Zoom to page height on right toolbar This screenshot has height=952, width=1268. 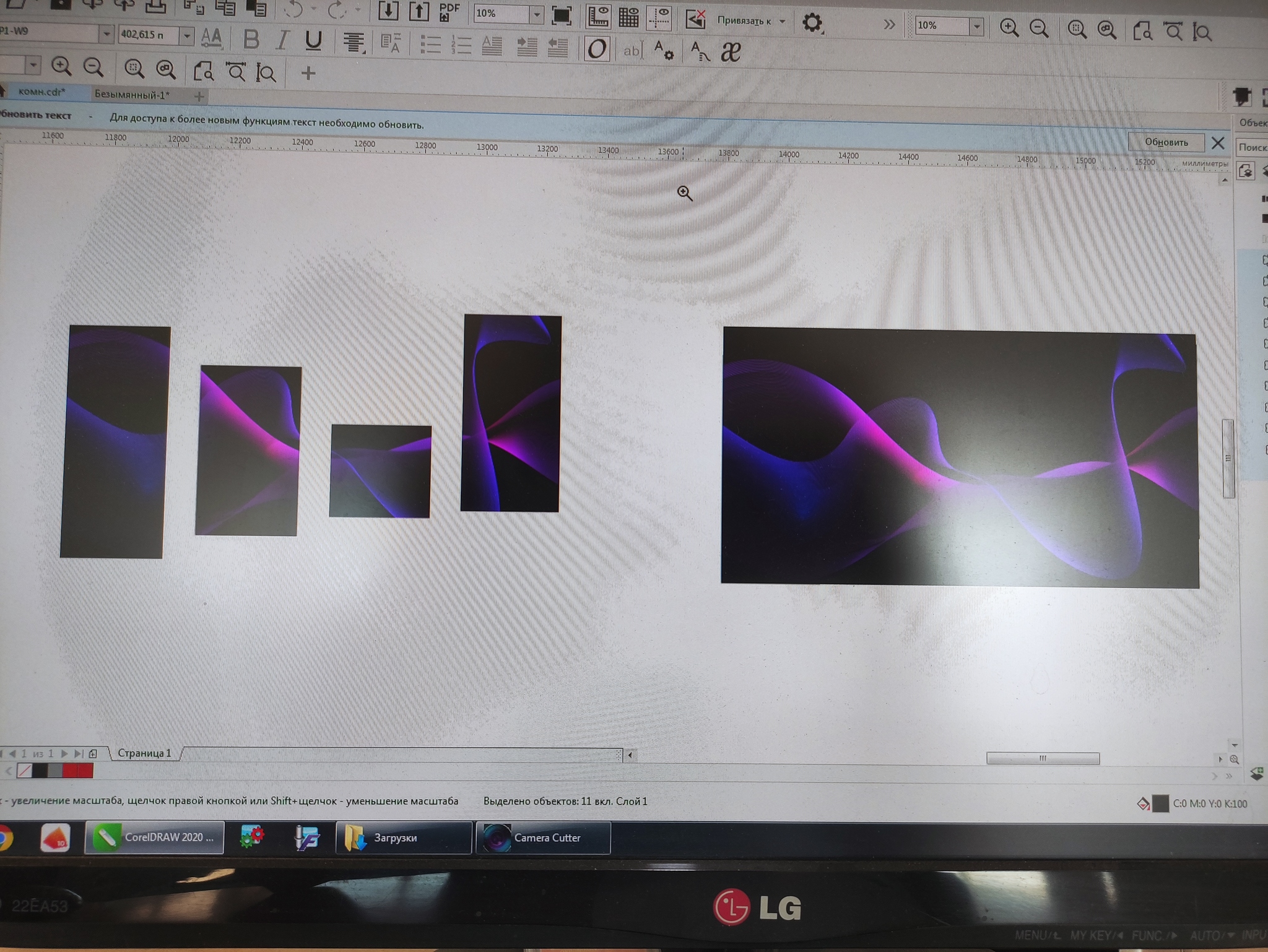point(1202,32)
